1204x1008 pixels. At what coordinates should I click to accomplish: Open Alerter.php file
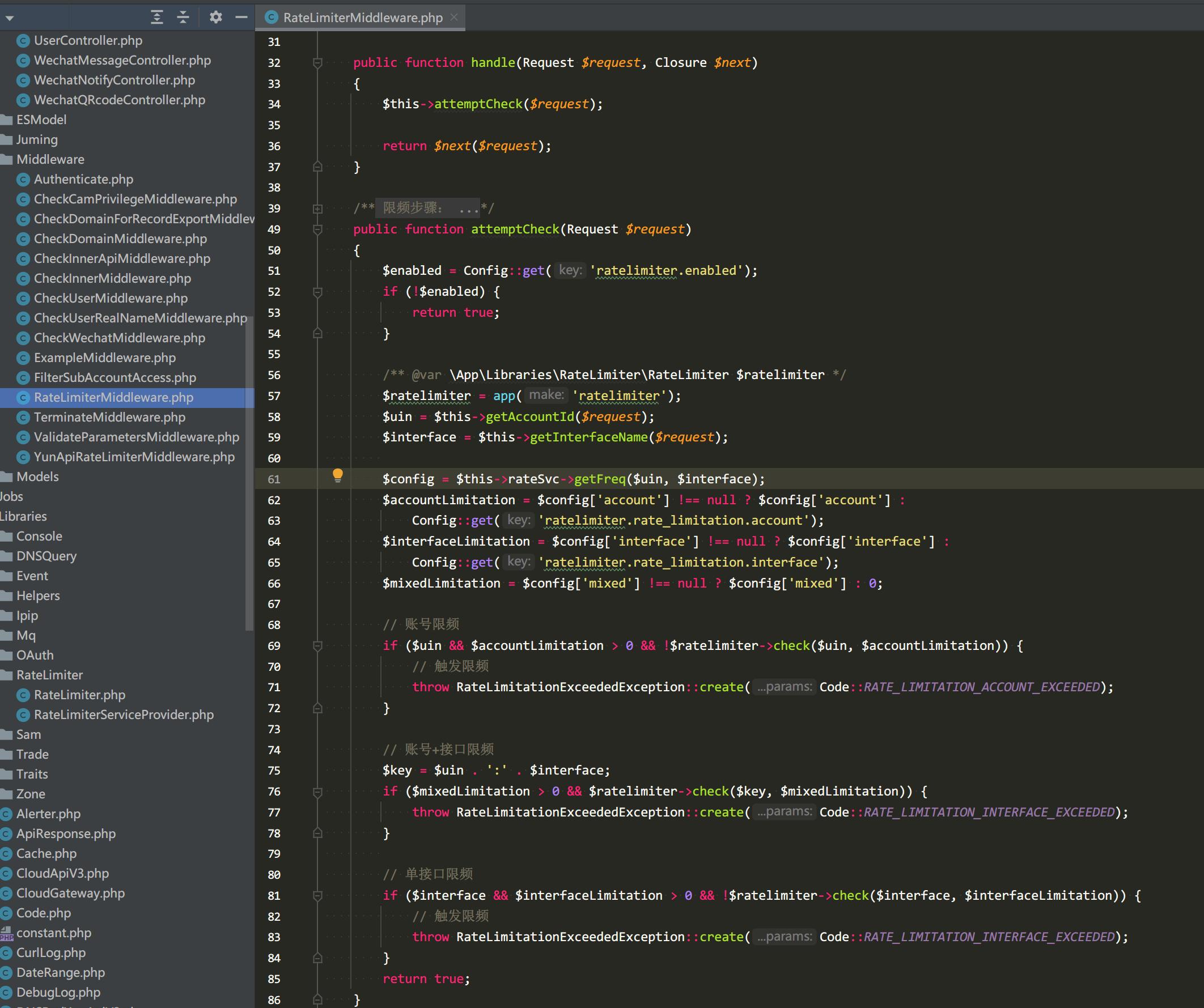coord(48,814)
